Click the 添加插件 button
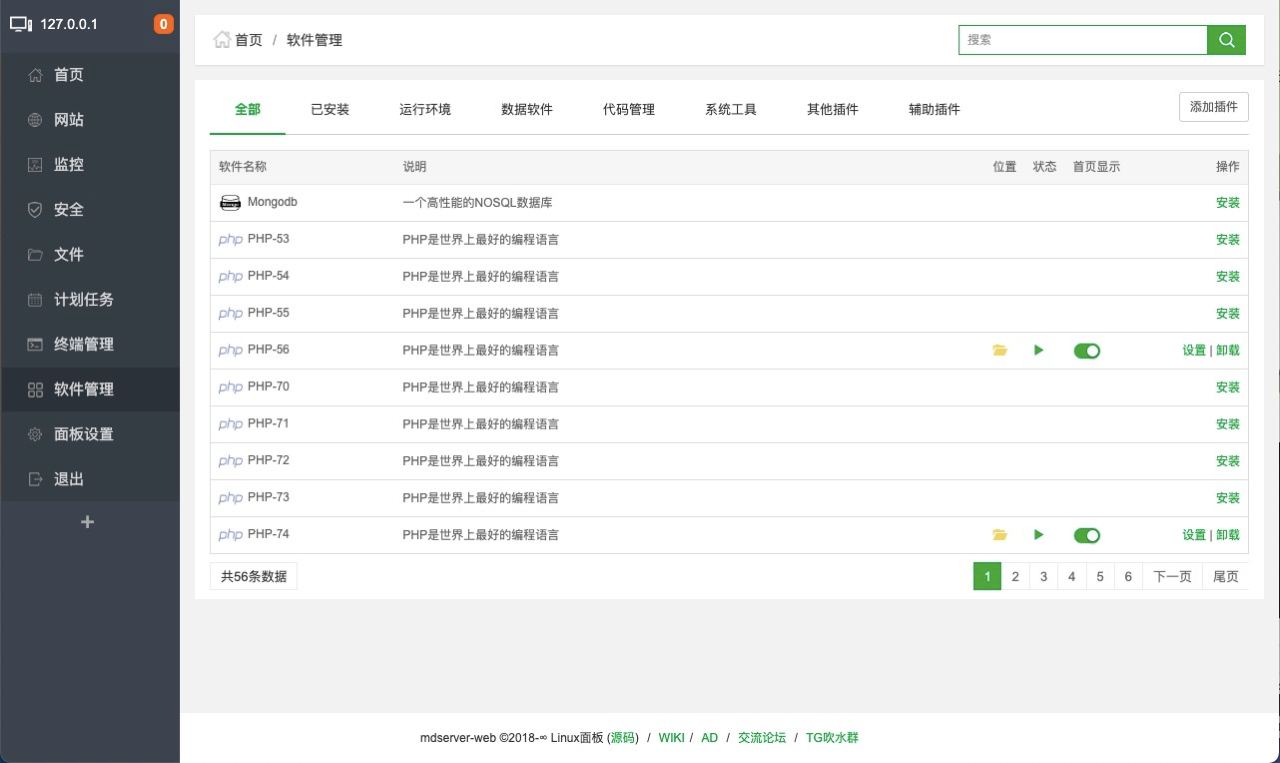 coord(1213,106)
